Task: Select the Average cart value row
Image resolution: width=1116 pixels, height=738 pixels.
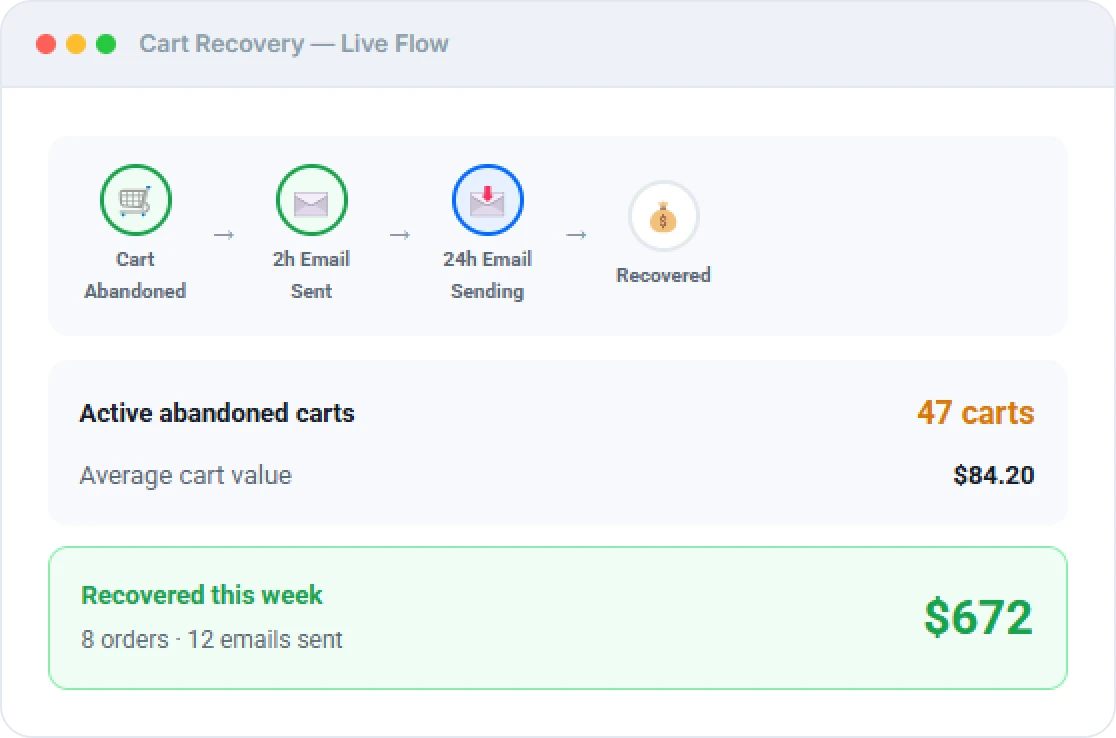Action: [557, 475]
